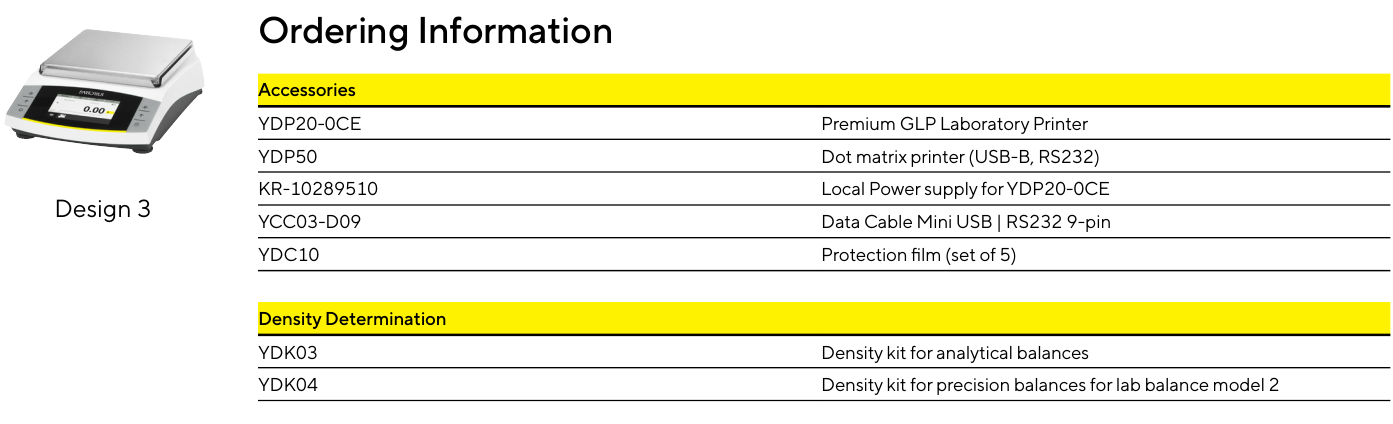Click Density kit for precision balances text
Image resolution: width=1393 pixels, height=424 pixels.
[x=1050, y=385]
